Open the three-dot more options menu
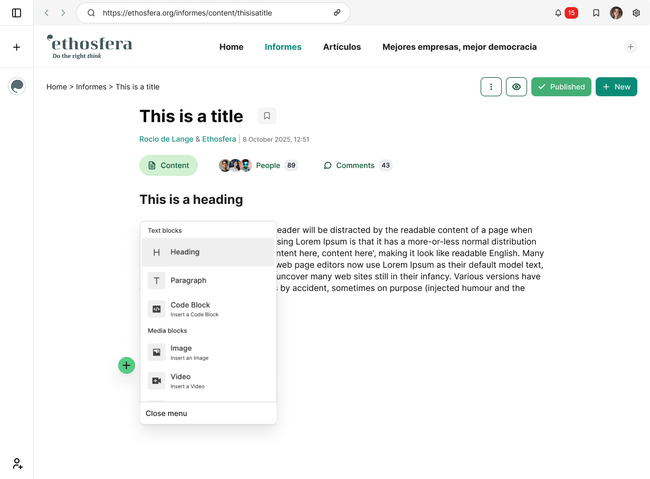The height and width of the screenshot is (479, 650). 491,87
